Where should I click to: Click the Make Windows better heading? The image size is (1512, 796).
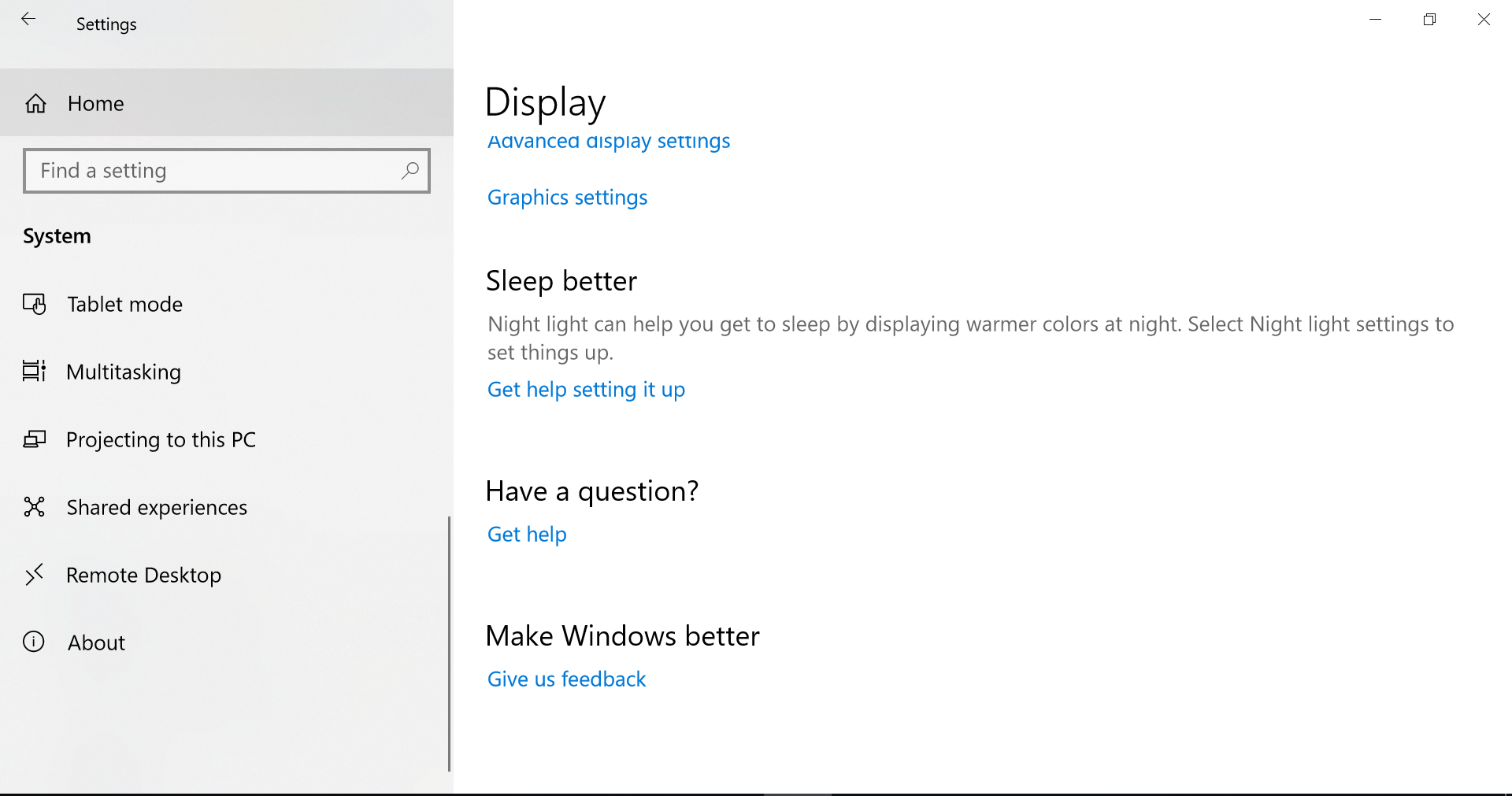(x=622, y=636)
